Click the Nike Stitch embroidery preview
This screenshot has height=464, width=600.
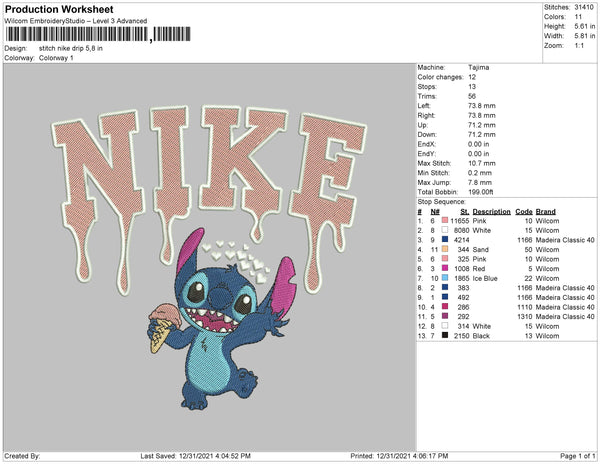(209, 257)
